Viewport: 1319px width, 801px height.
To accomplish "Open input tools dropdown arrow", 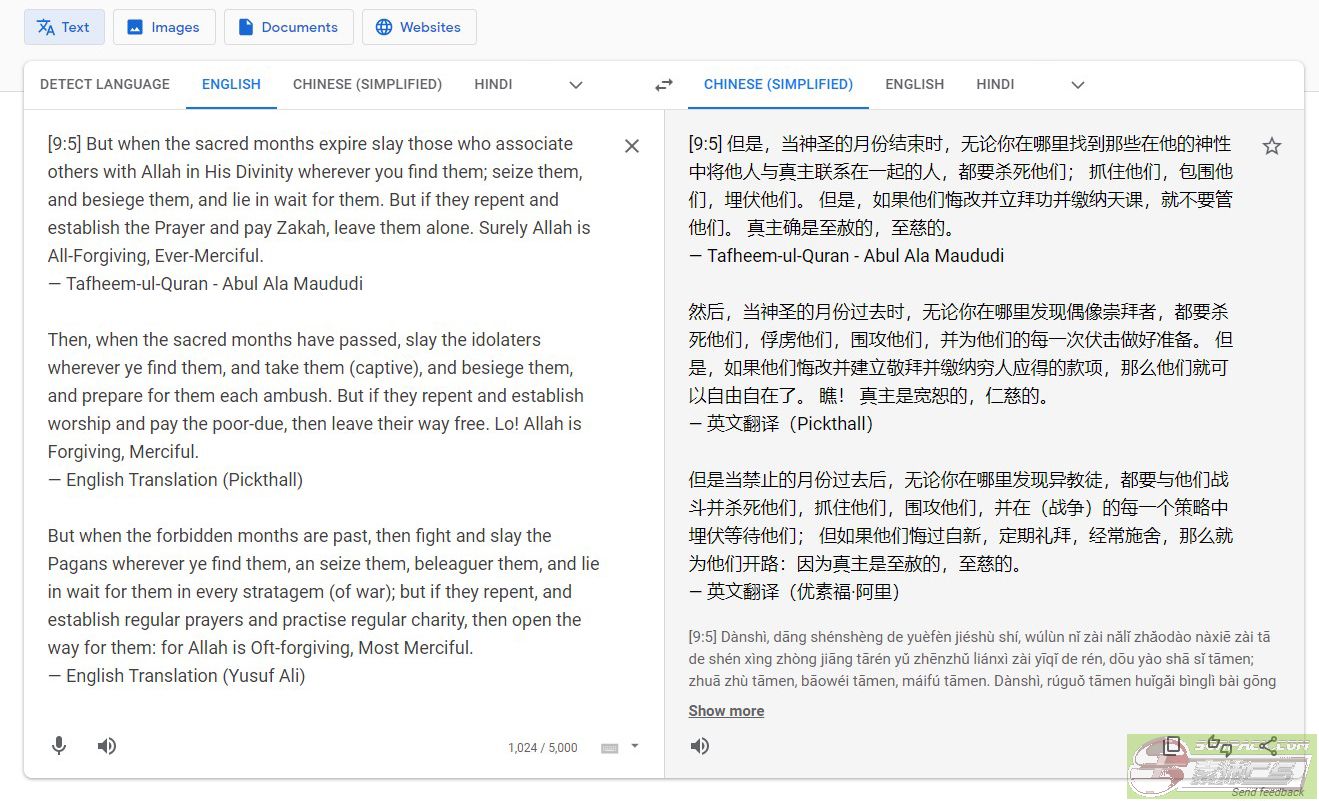I will [x=634, y=746].
